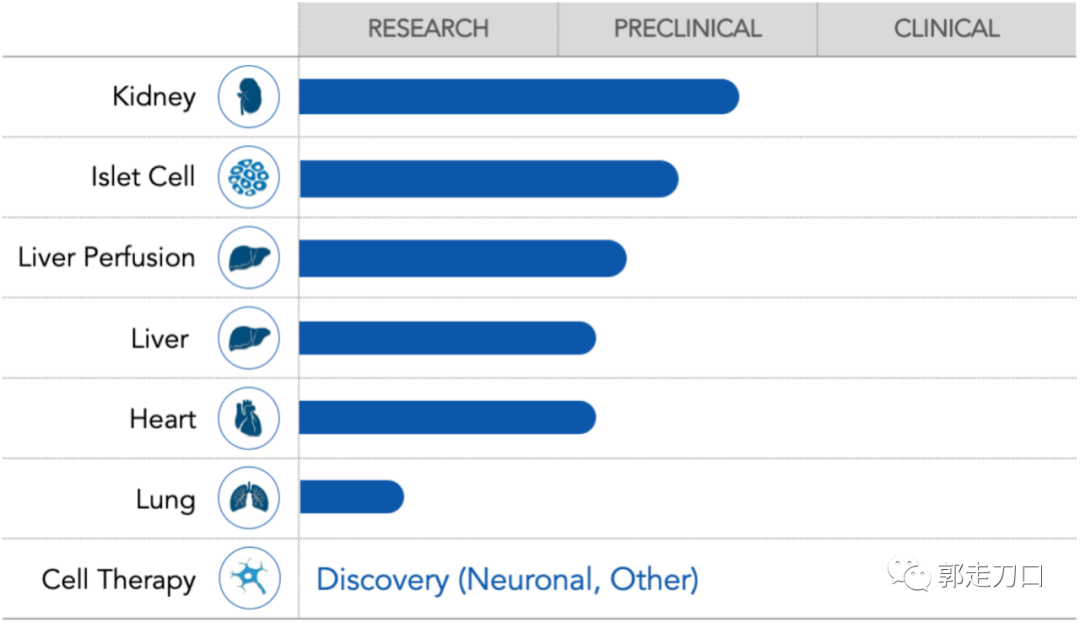
Task: Click the heart organ icon
Action: pos(248,418)
